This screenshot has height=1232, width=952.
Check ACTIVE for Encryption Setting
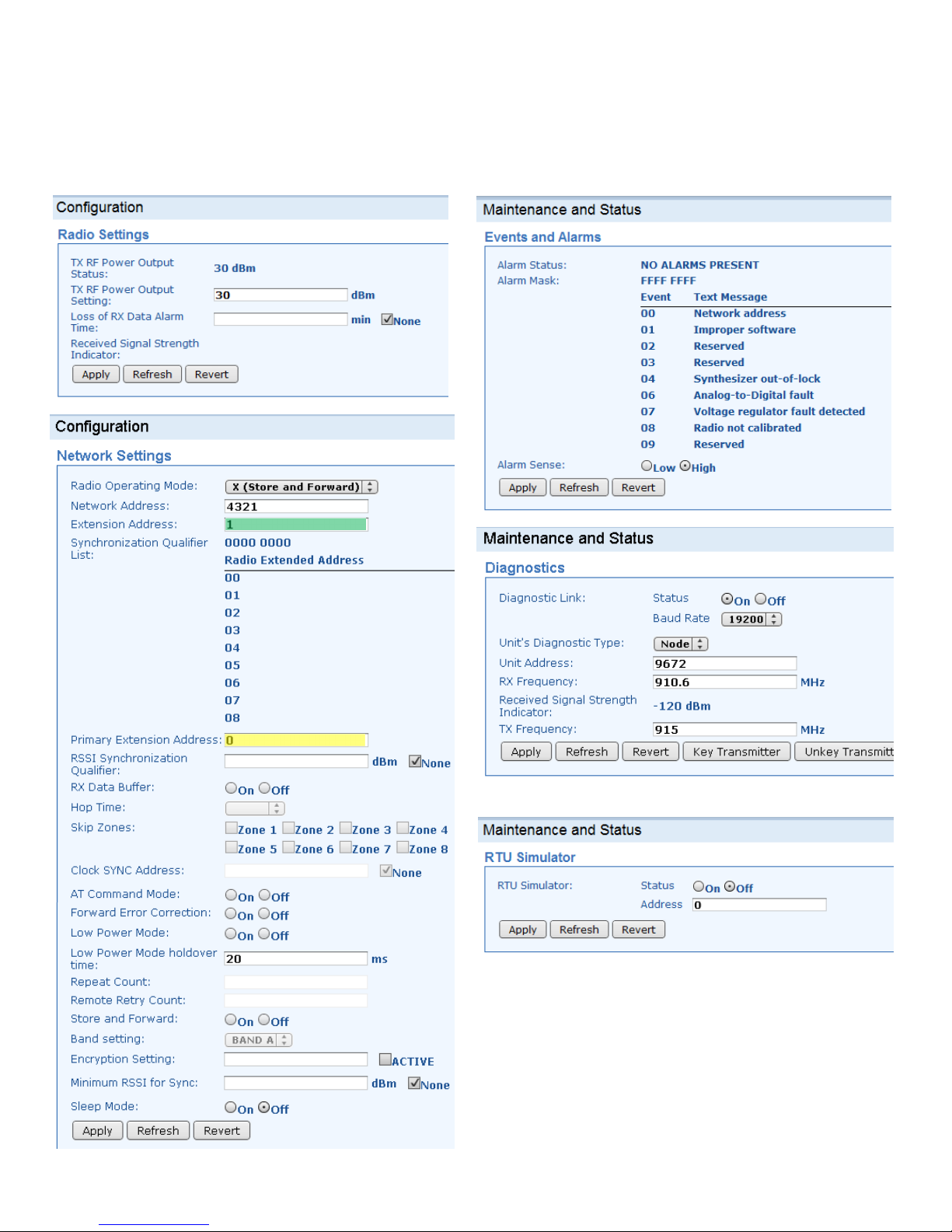385,1059
